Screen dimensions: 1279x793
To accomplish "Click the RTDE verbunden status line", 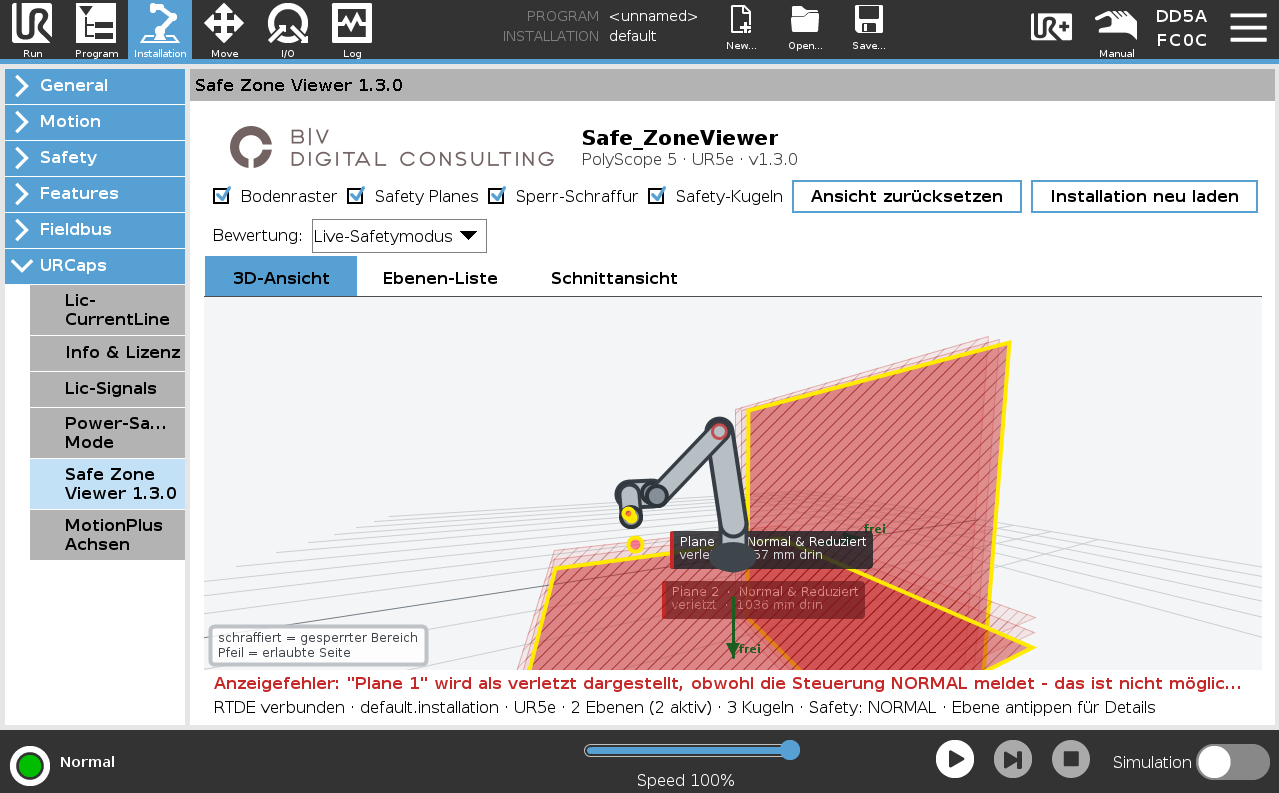I will tap(684, 708).
